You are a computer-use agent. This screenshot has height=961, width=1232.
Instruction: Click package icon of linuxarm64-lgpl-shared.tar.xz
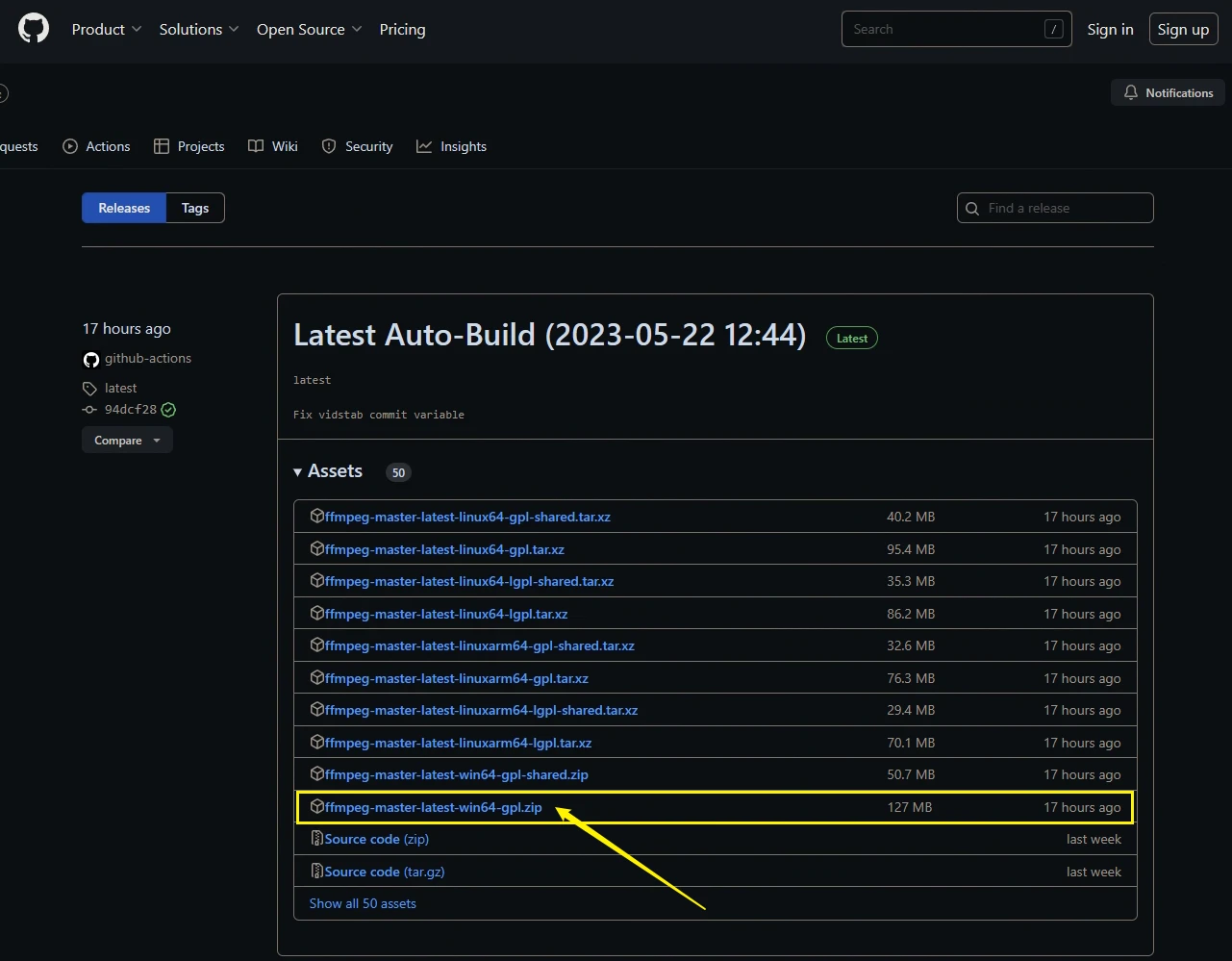tap(317, 710)
